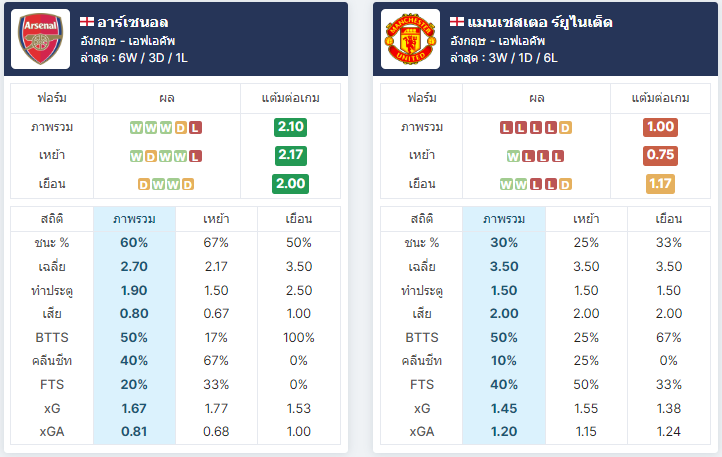Click Arsenal's อังกฤษ - เอฟเอคัพ competition label

pyautogui.click(x=128, y=41)
